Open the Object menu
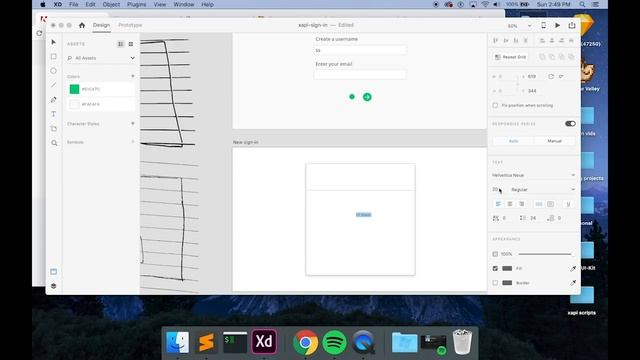Screen dimensions: 640x360 [x=111, y=4]
